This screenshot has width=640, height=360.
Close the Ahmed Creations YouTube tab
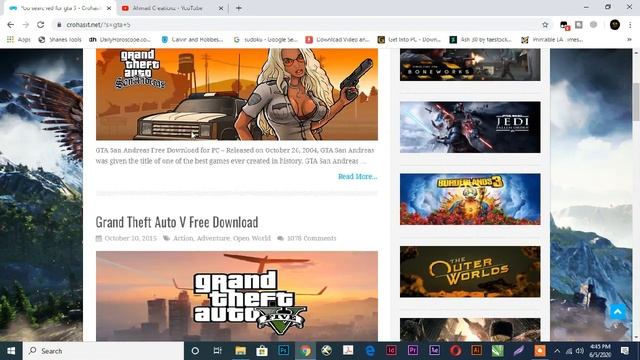221,8
